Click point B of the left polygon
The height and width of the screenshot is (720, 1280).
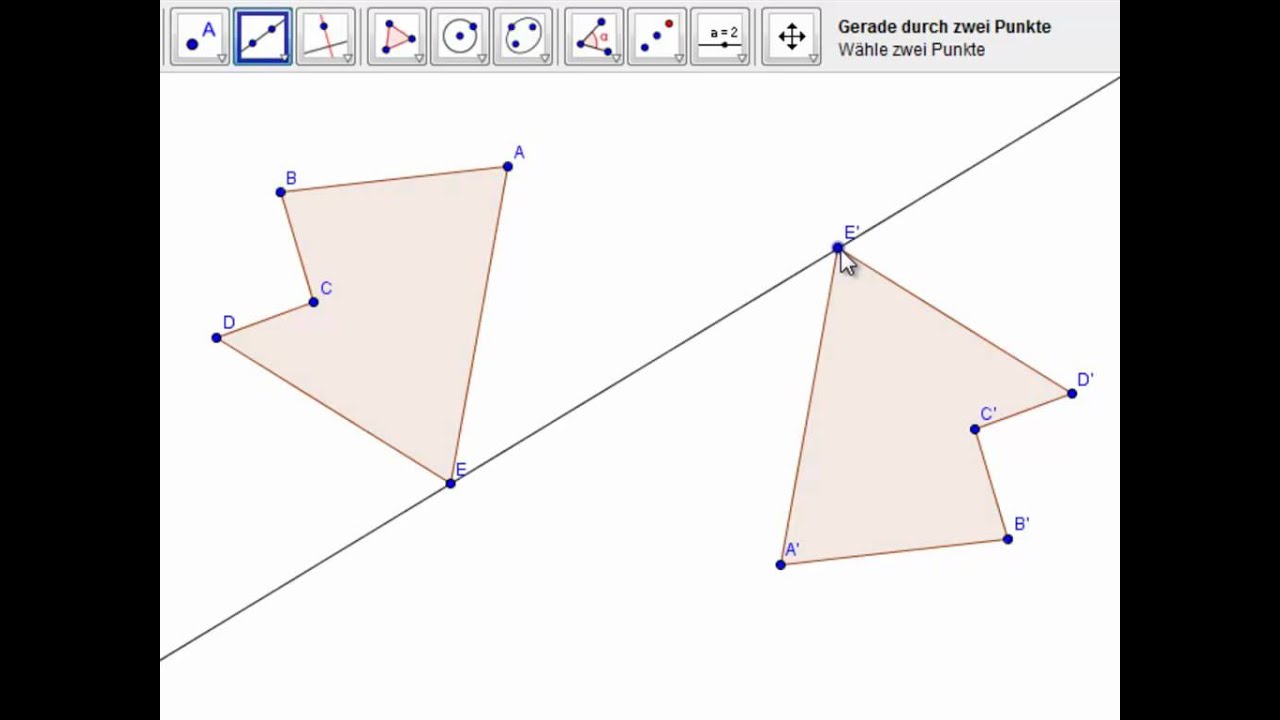click(x=281, y=192)
